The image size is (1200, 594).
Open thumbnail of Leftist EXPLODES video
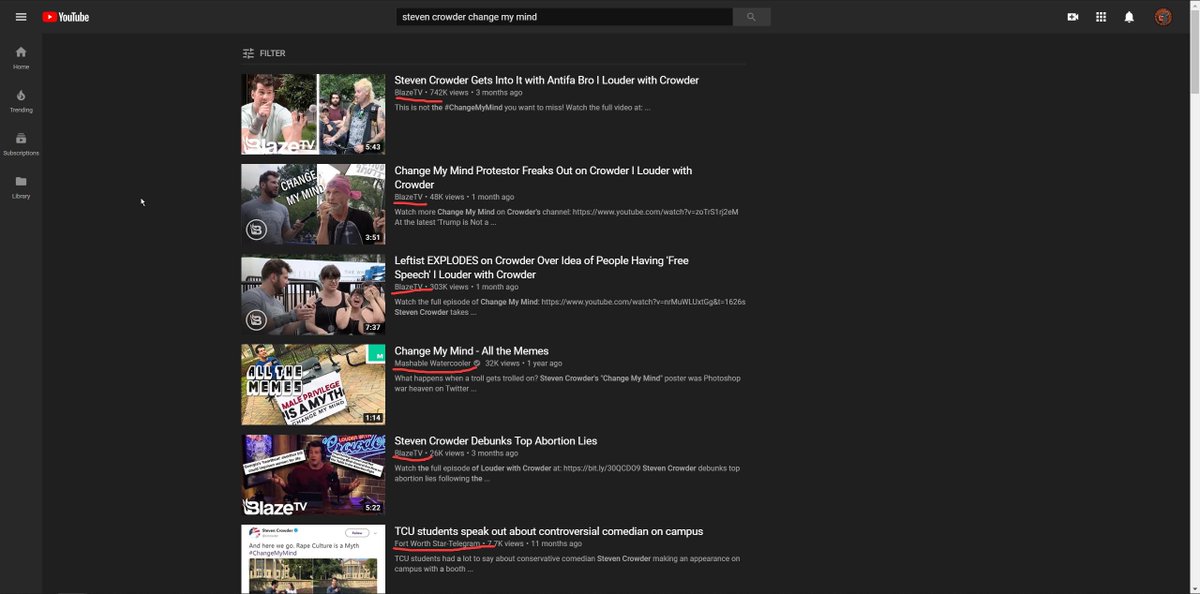coord(313,294)
